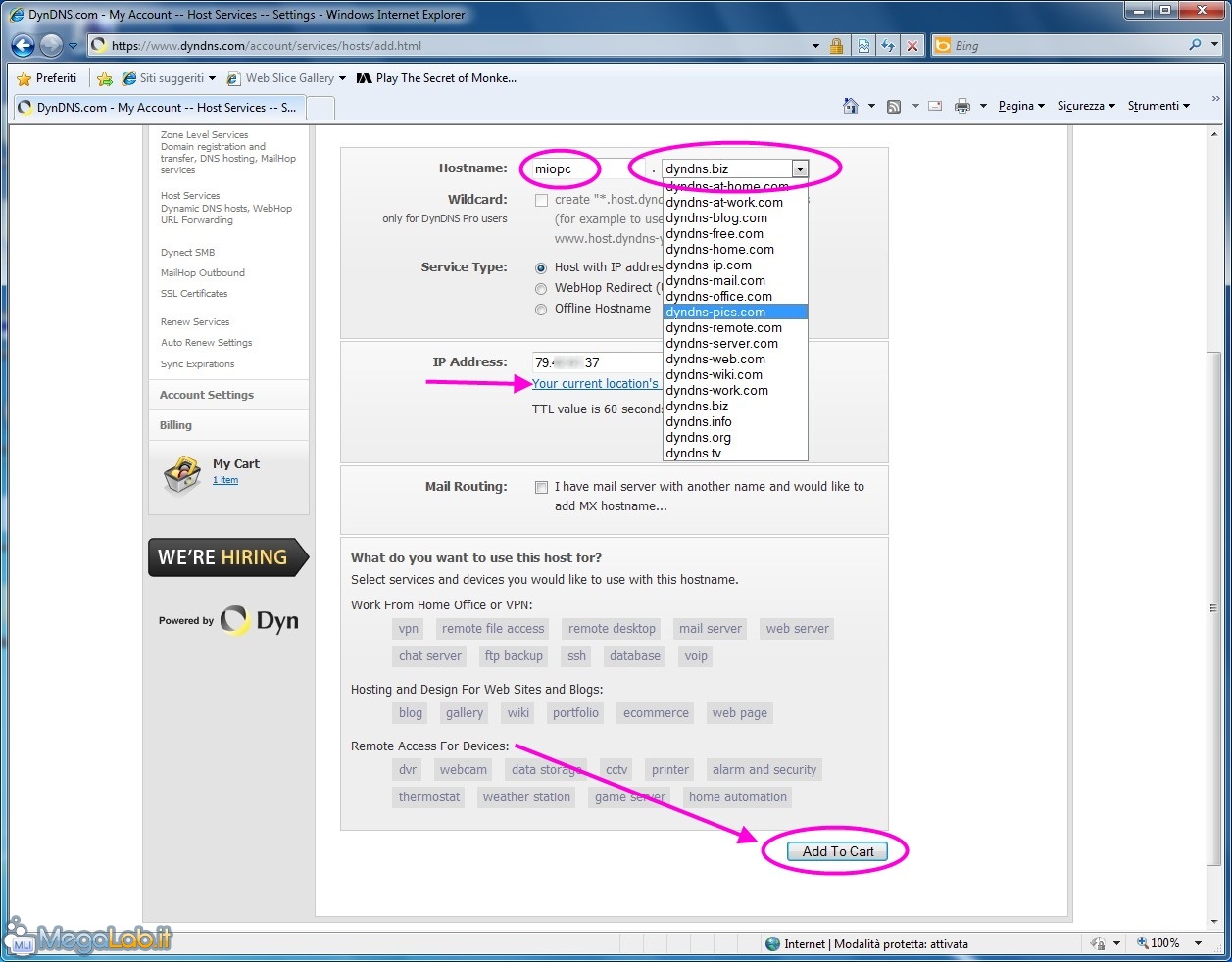This screenshot has width=1232, height=962.
Task: Refresh the page using the refresh icon
Action: click(x=888, y=46)
